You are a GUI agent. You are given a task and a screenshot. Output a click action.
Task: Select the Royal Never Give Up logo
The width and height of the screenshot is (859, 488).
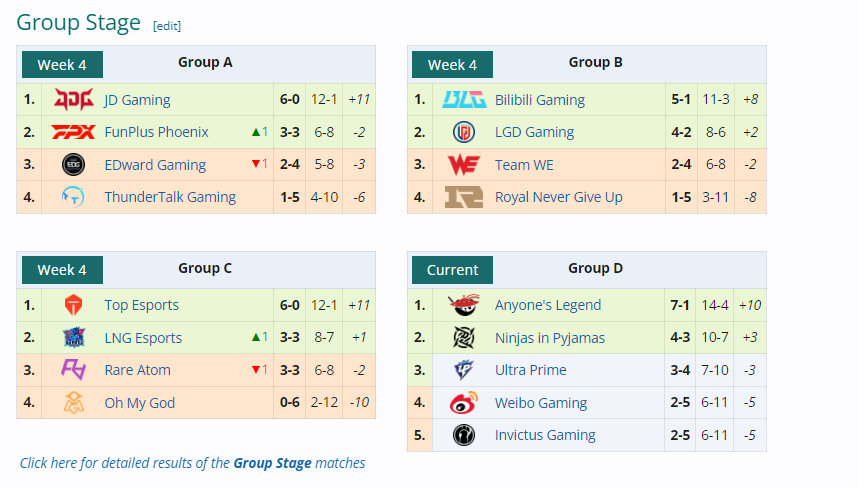464,197
